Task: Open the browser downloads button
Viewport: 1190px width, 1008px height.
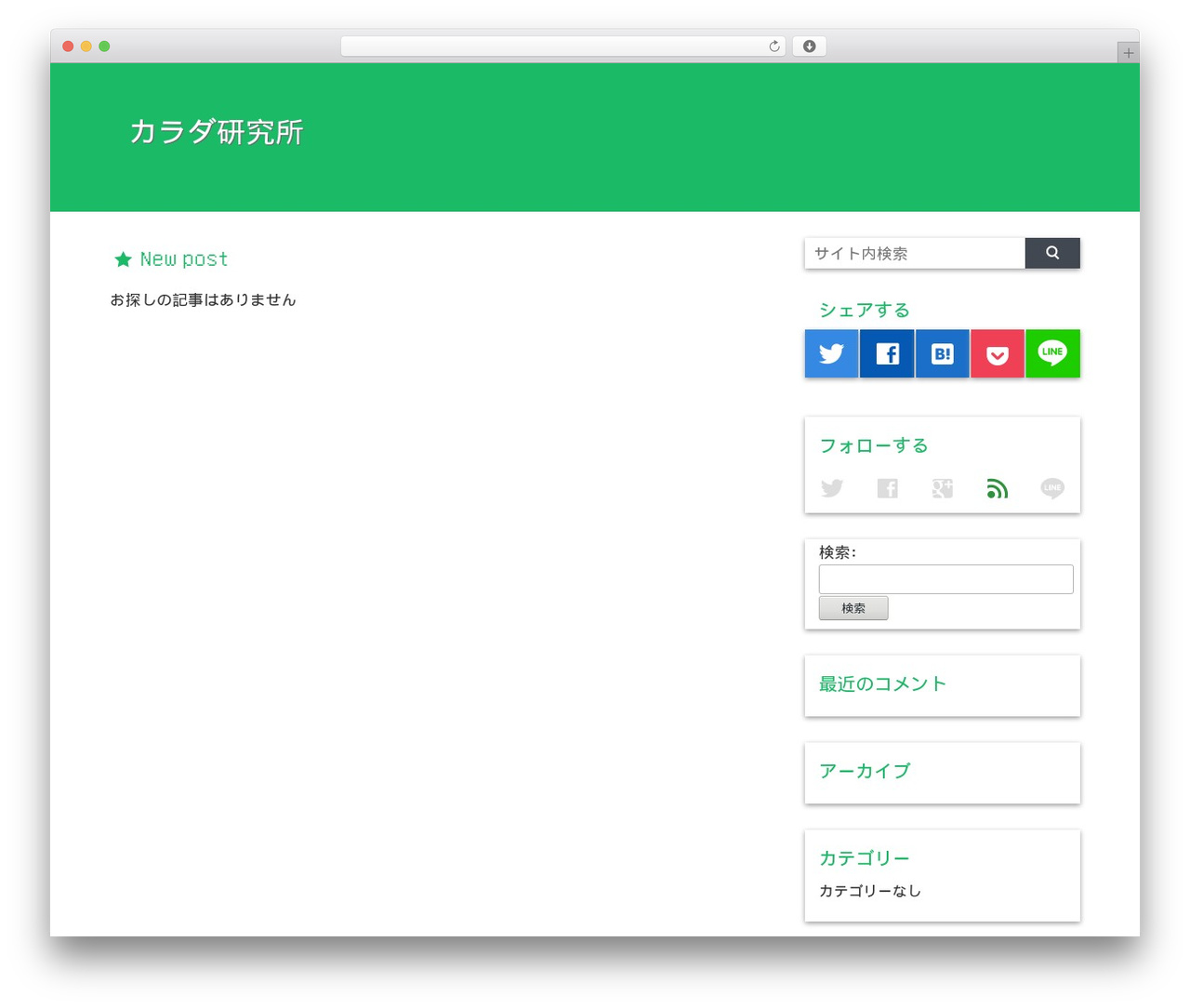Action: point(810,46)
